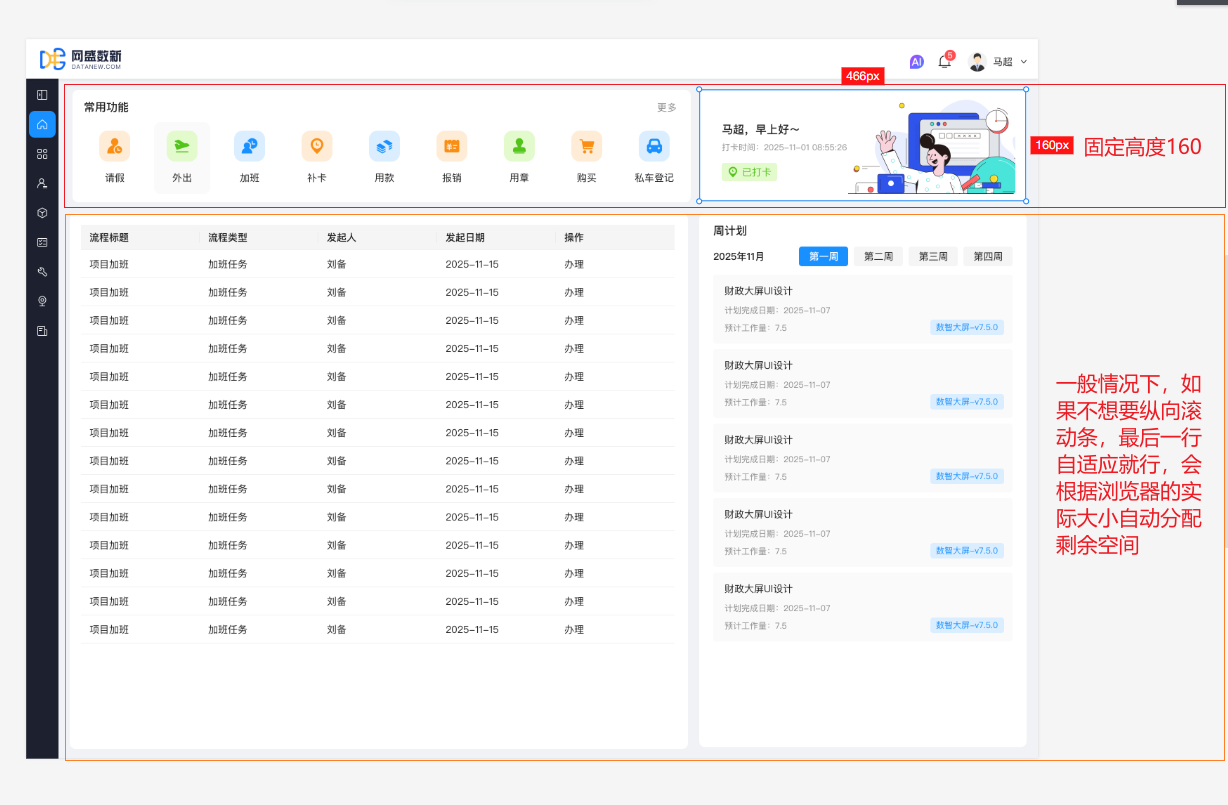Click the 已打卡 check-in status button
This screenshot has width=1228, height=805.
tap(749, 172)
